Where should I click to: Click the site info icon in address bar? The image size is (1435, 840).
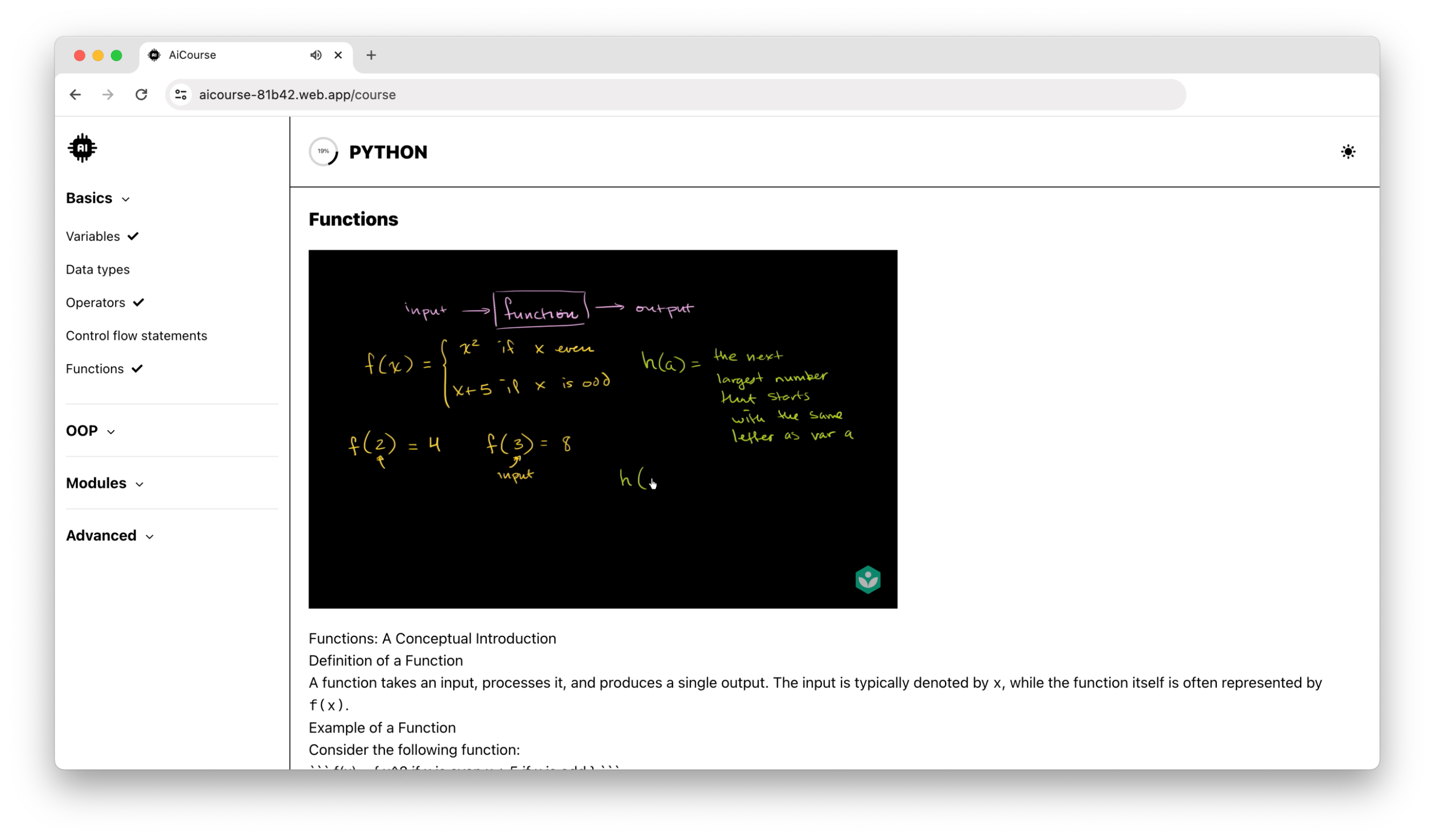pyautogui.click(x=181, y=94)
